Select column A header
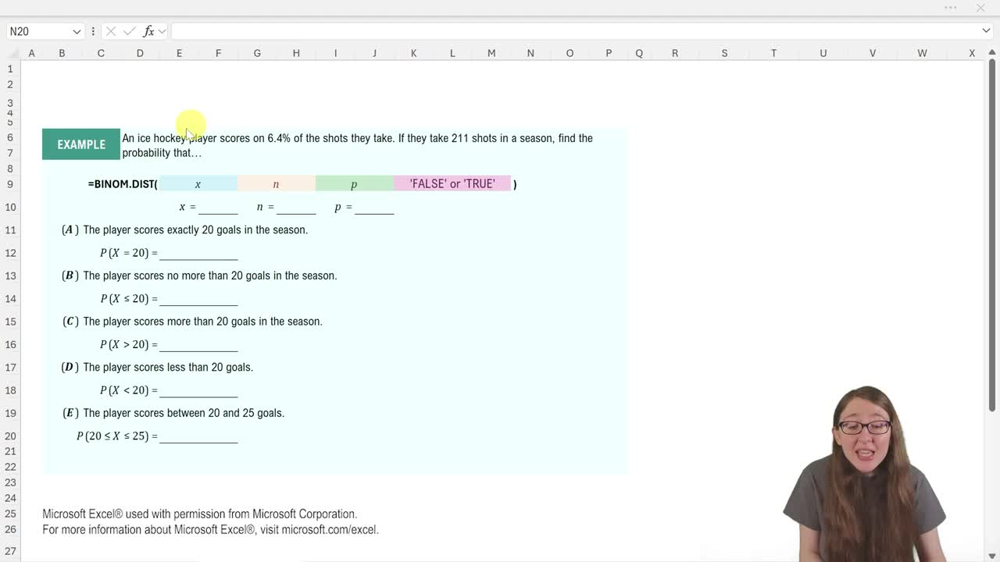The width and height of the screenshot is (1000, 562). pyautogui.click(x=31, y=53)
